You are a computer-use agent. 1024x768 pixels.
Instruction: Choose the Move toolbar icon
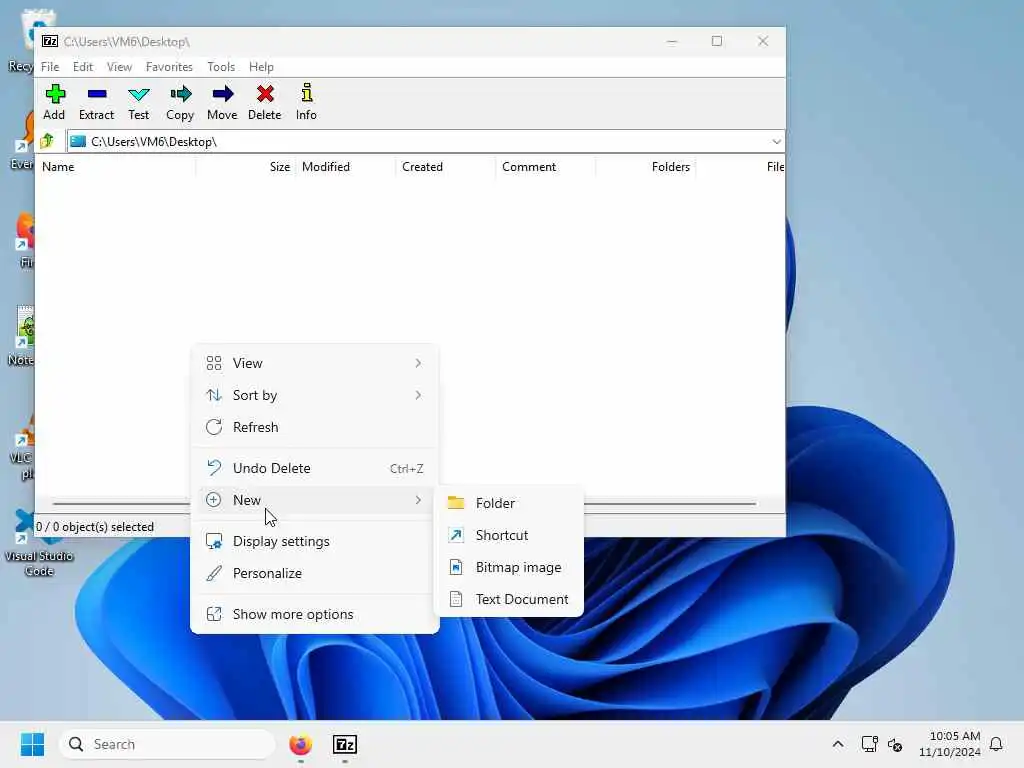click(222, 103)
